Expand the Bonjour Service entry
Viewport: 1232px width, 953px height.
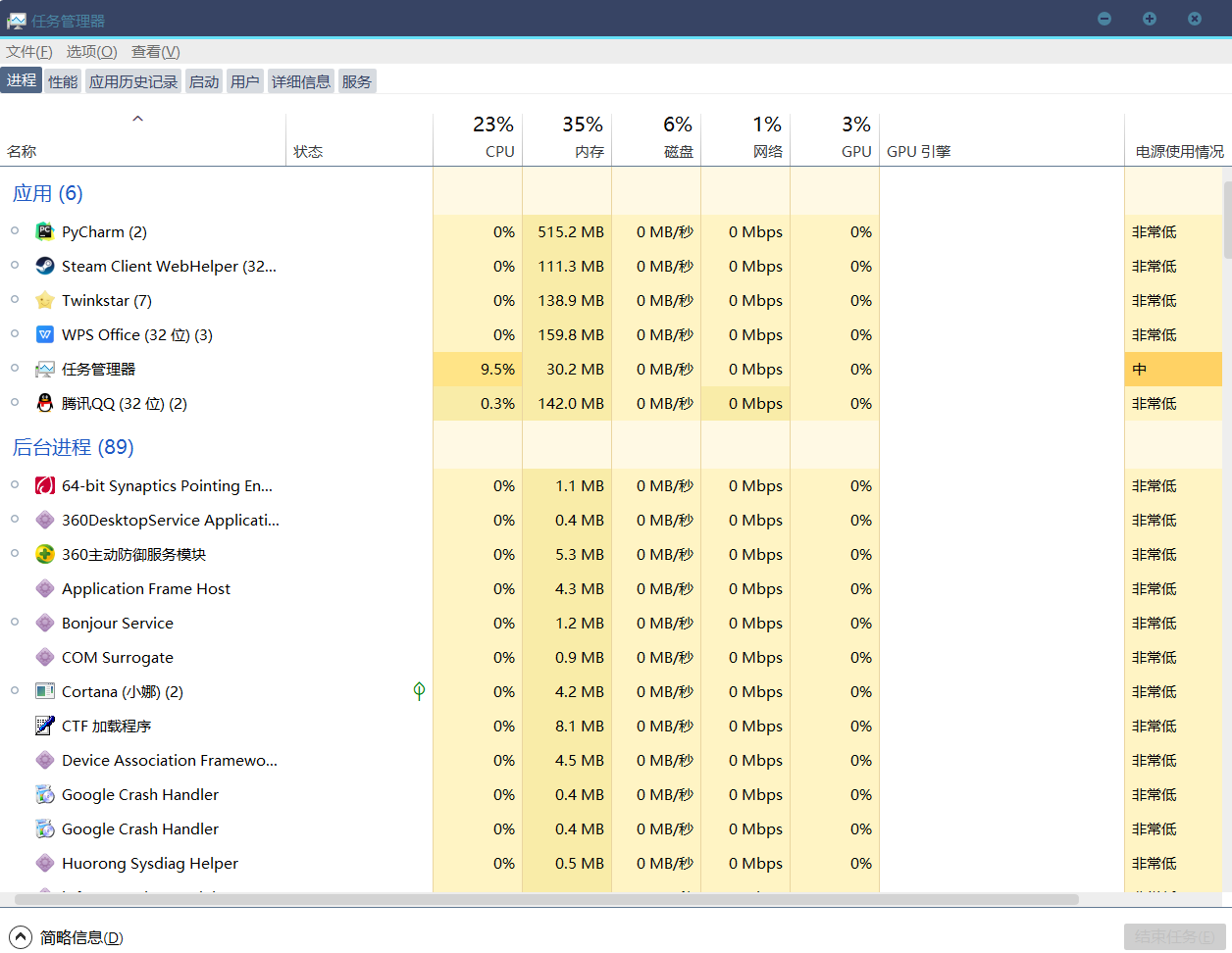[x=15, y=623]
